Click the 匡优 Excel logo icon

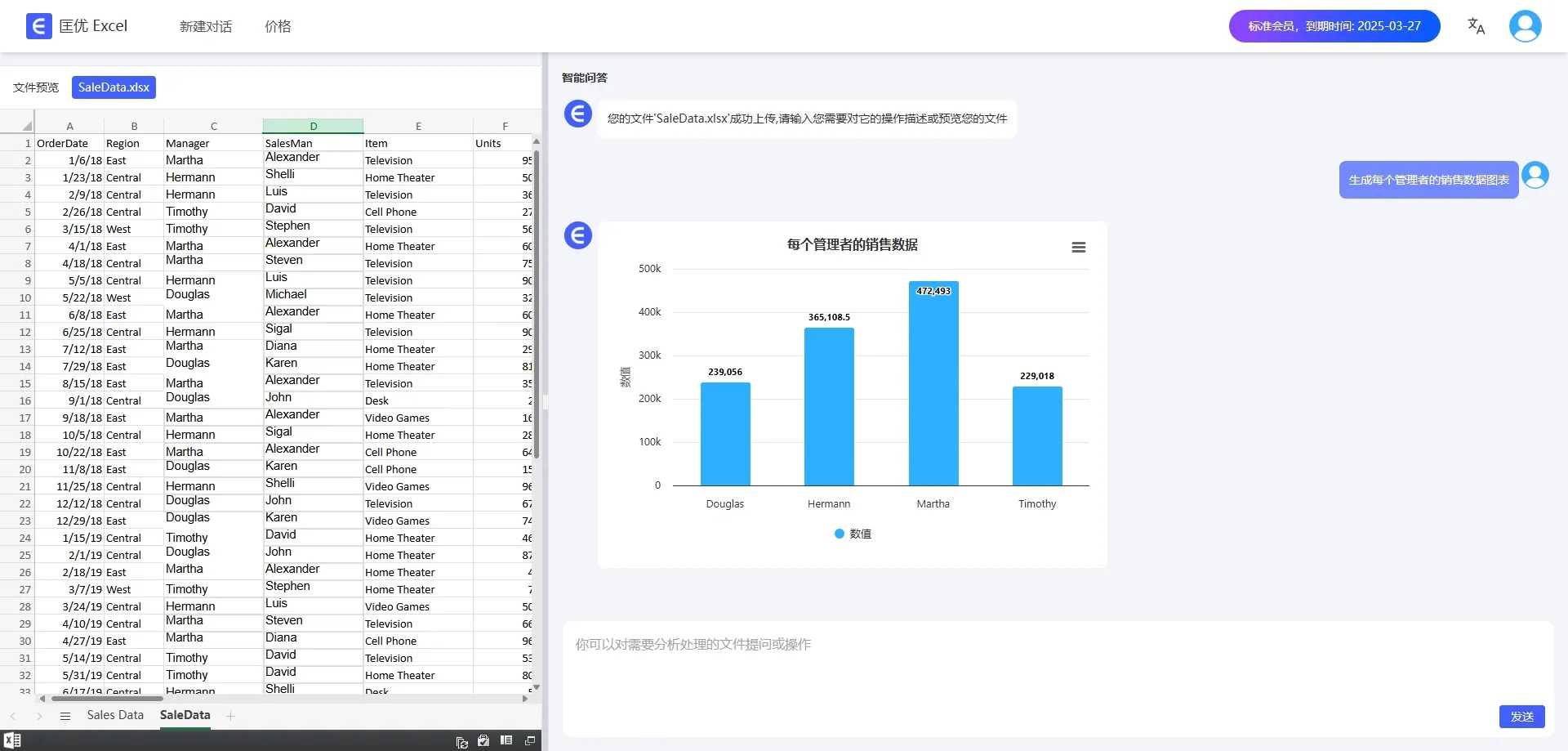(x=38, y=26)
